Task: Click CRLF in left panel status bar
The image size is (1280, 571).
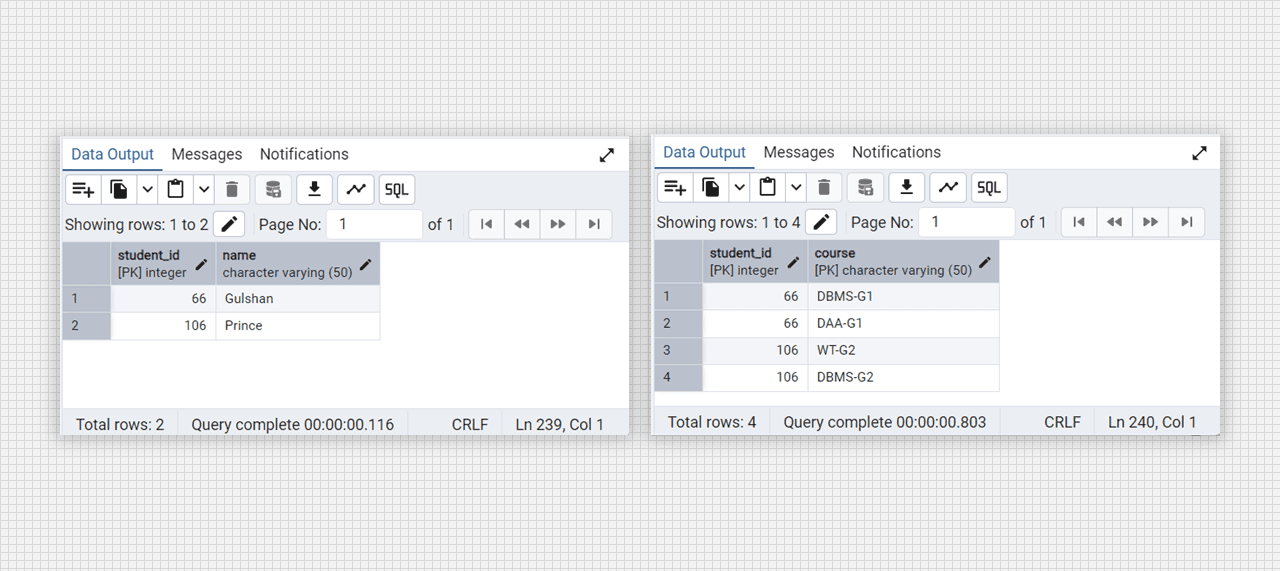Action: pyautogui.click(x=470, y=424)
